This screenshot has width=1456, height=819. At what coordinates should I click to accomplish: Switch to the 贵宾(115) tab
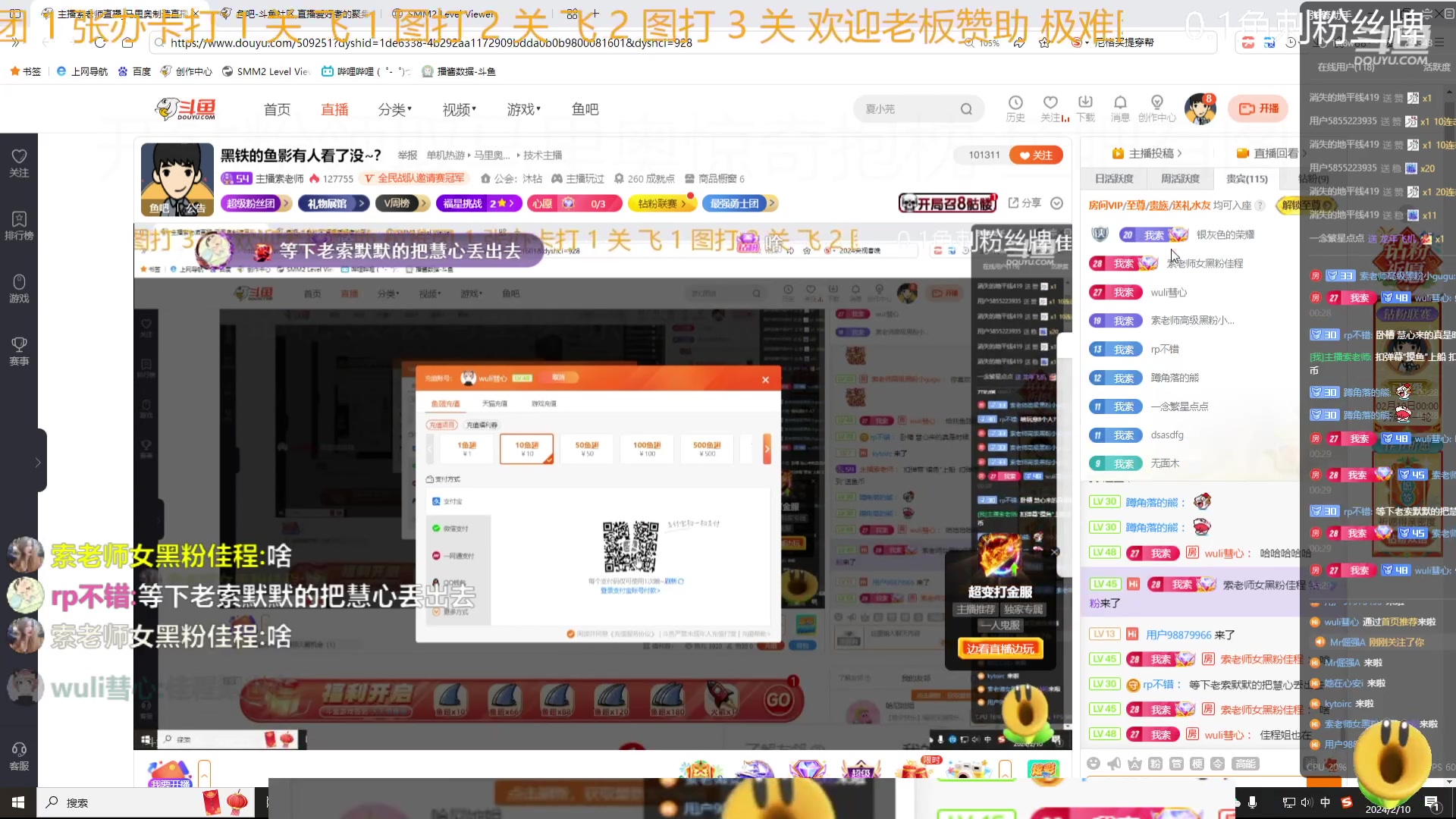pos(1247,179)
